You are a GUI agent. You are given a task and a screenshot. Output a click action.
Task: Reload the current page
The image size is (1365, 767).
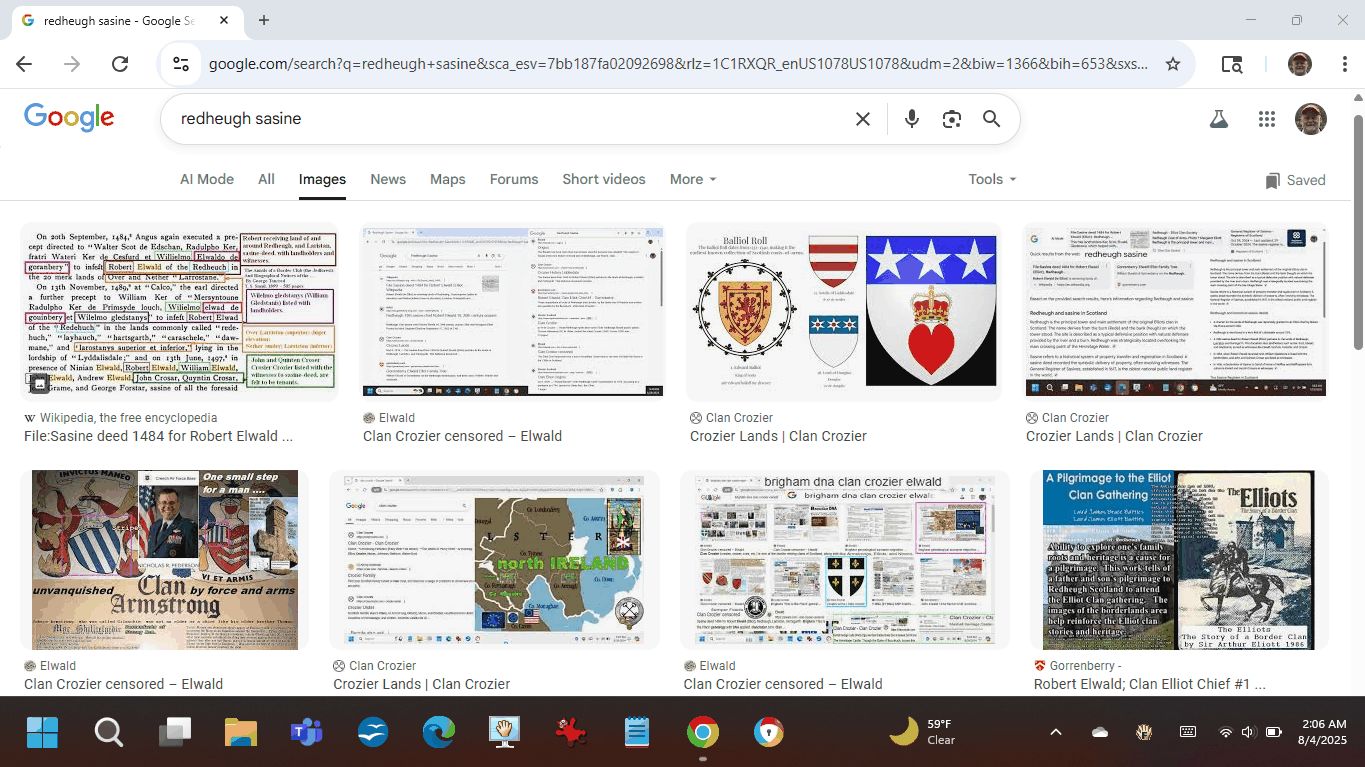[x=120, y=64]
